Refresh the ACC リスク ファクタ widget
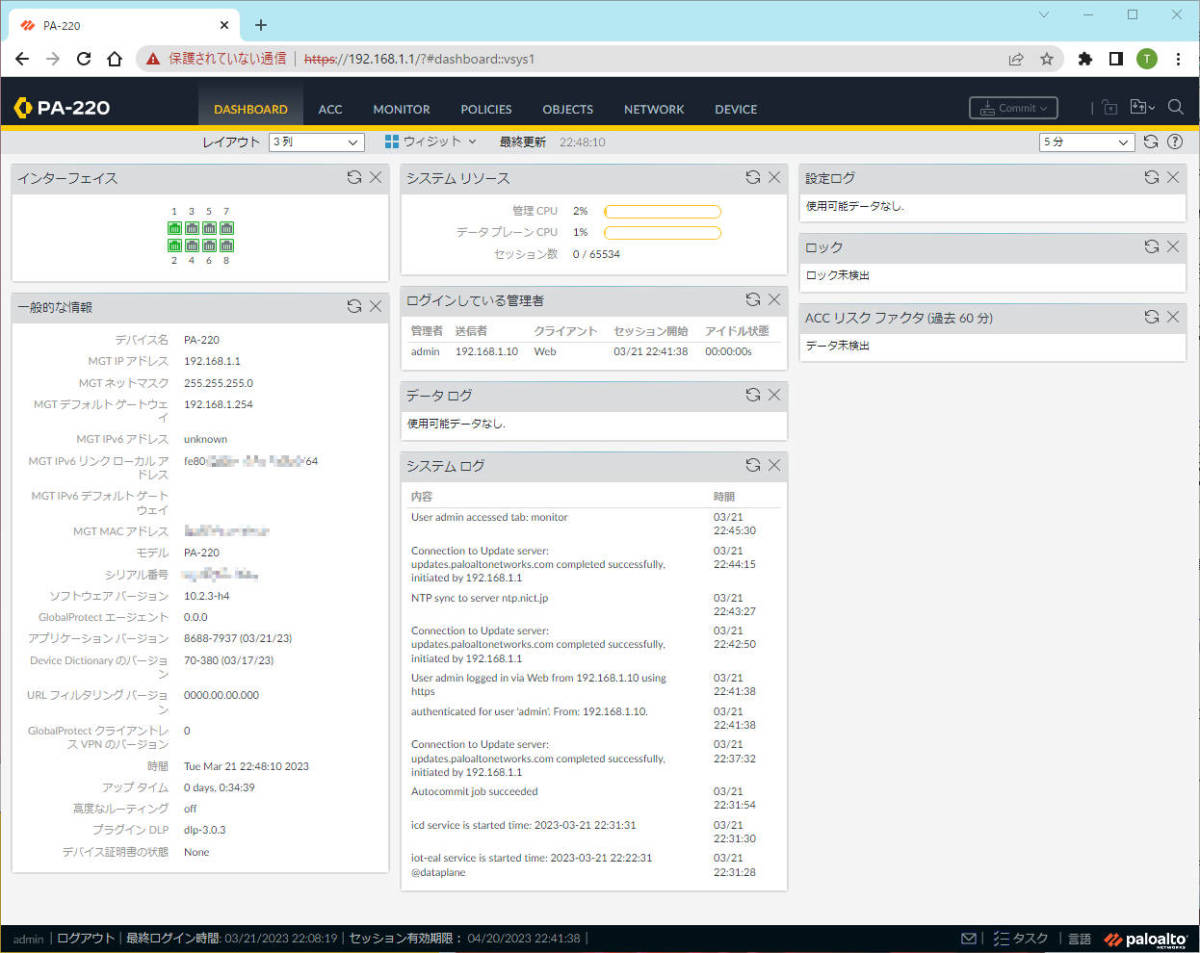 click(x=1152, y=317)
